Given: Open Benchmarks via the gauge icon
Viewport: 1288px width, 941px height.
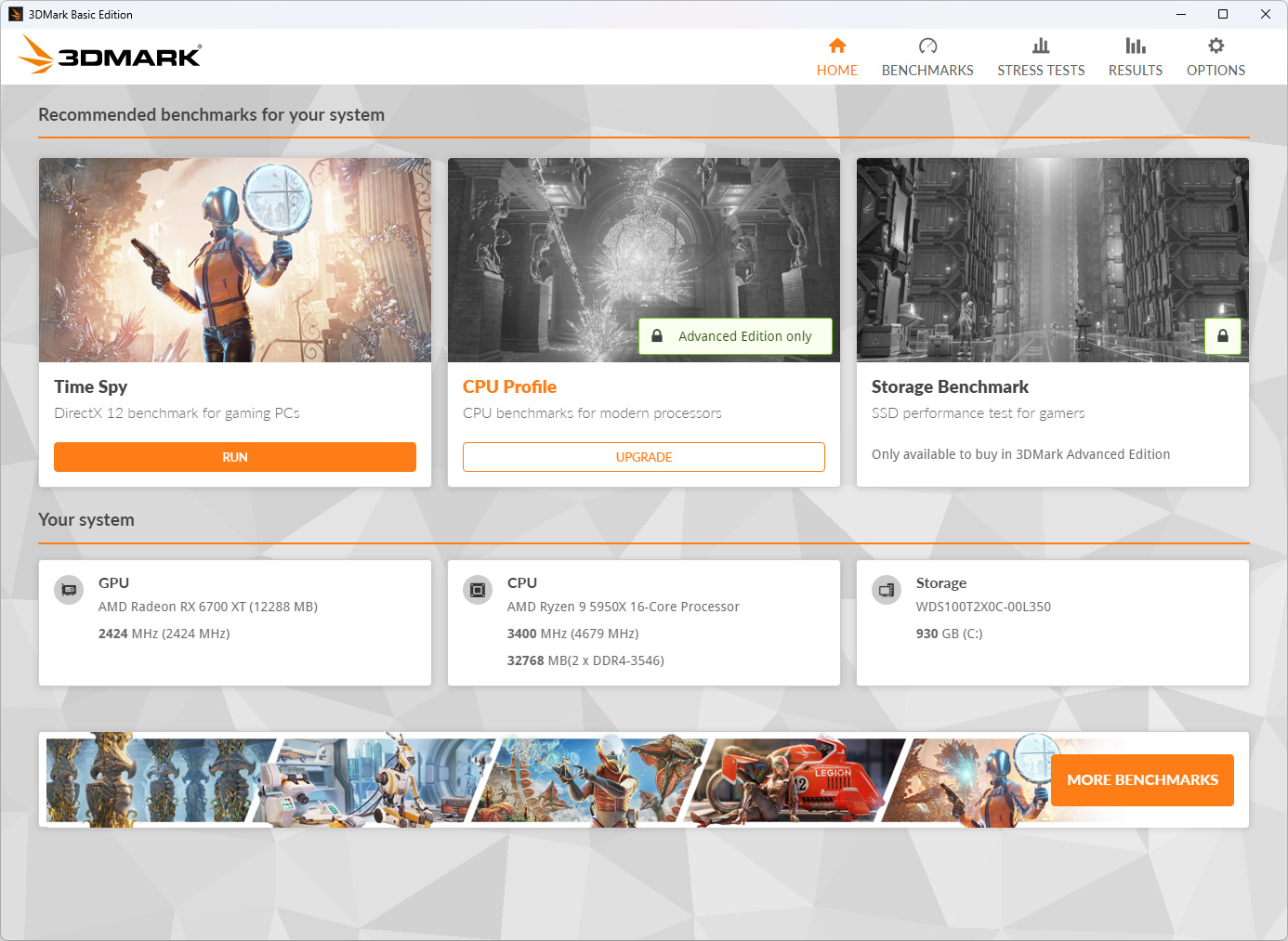Looking at the screenshot, I should point(927,46).
